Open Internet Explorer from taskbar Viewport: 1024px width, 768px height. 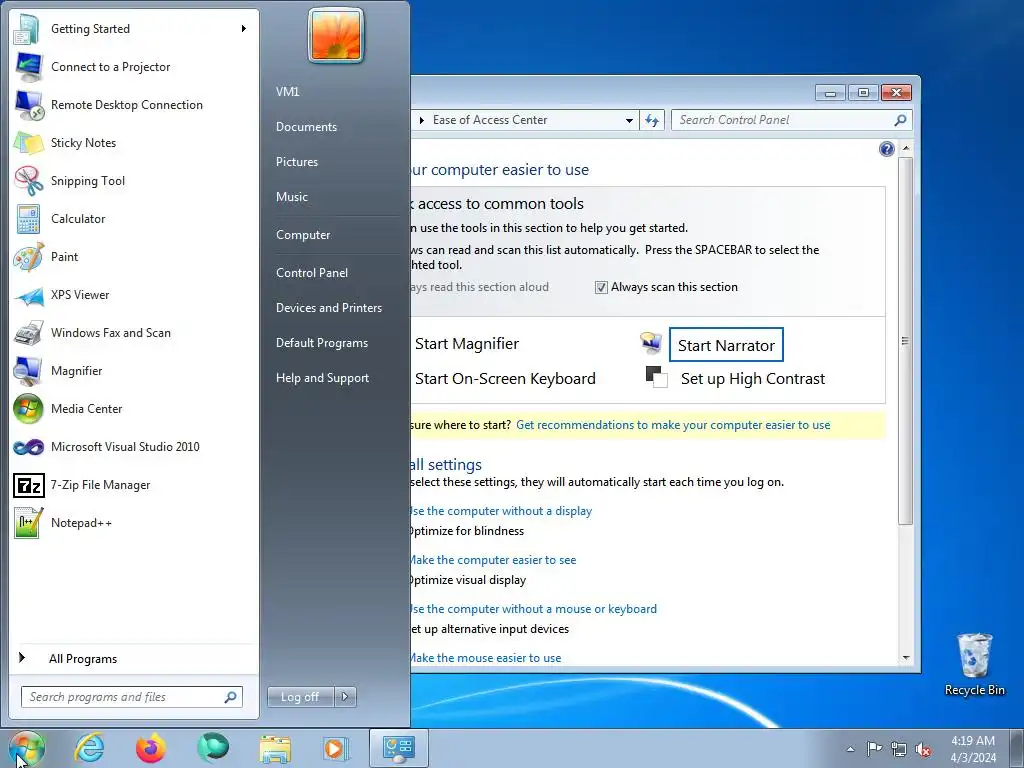tap(89, 748)
